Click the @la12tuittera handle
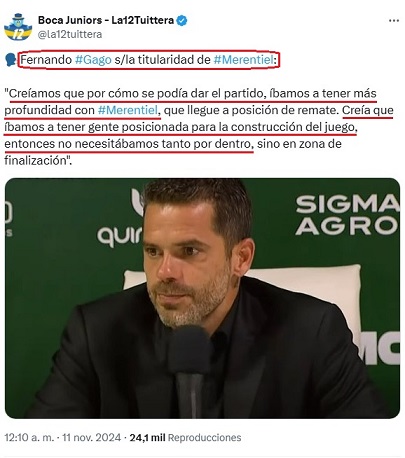405x458 pixels. click(x=70, y=34)
